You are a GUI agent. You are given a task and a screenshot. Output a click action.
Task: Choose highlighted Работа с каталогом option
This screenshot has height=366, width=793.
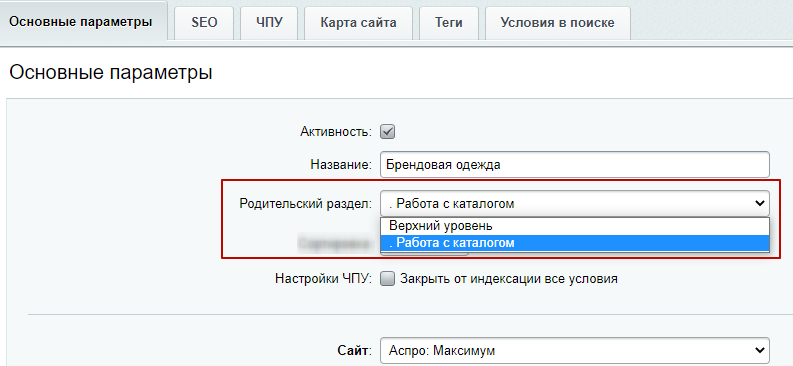[575, 243]
